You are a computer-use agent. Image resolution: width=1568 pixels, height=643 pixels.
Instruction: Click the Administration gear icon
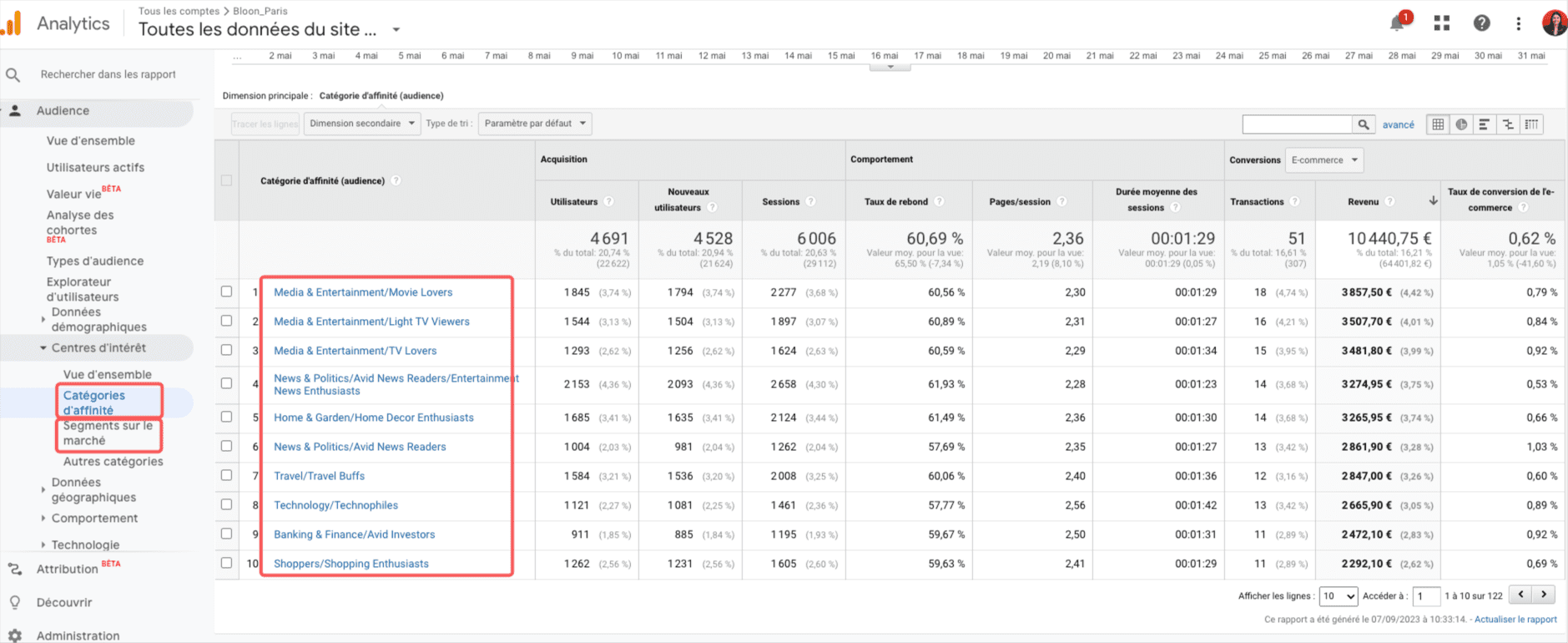(x=14, y=635)
